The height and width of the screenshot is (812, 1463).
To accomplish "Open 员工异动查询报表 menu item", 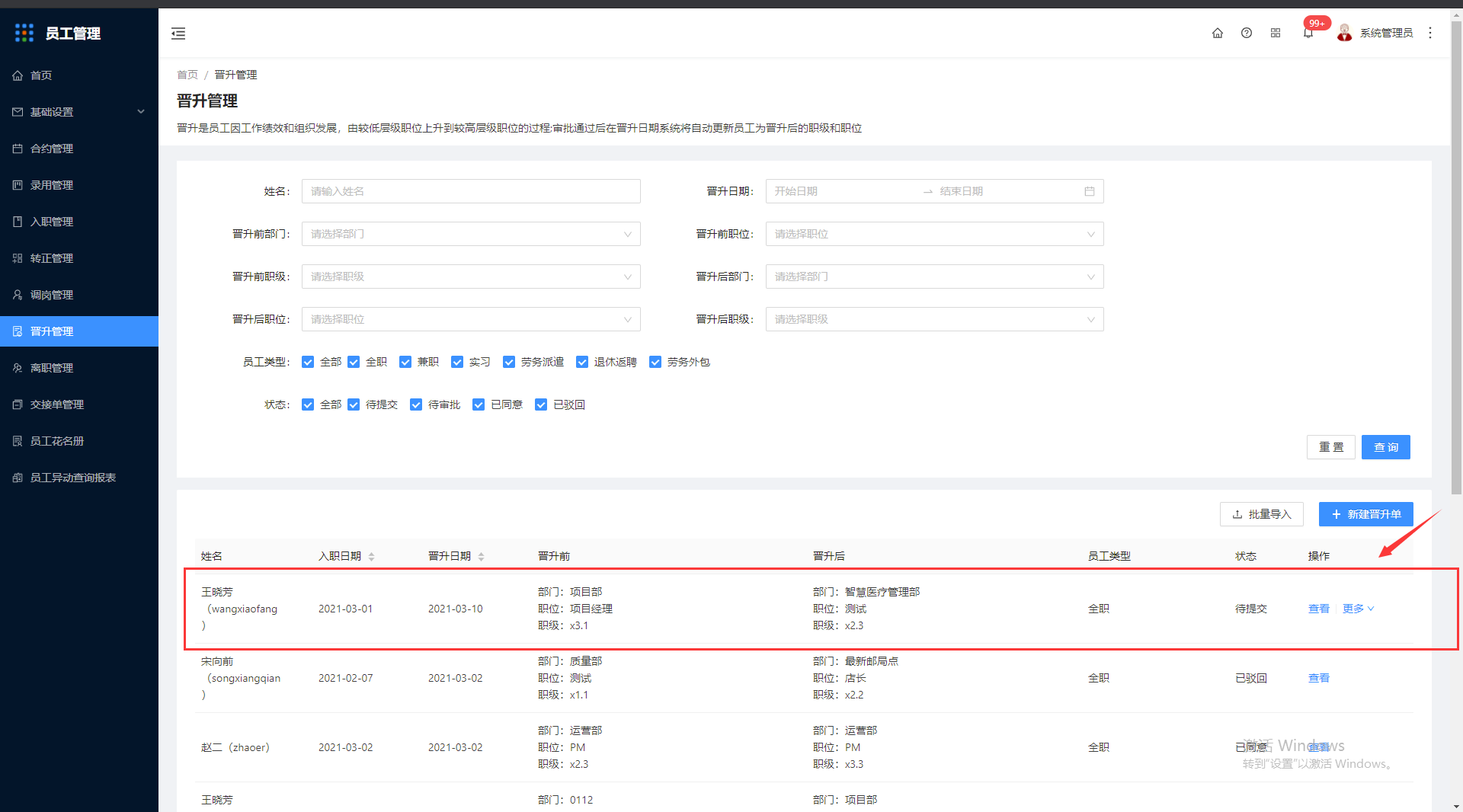I will pos(79,478).
